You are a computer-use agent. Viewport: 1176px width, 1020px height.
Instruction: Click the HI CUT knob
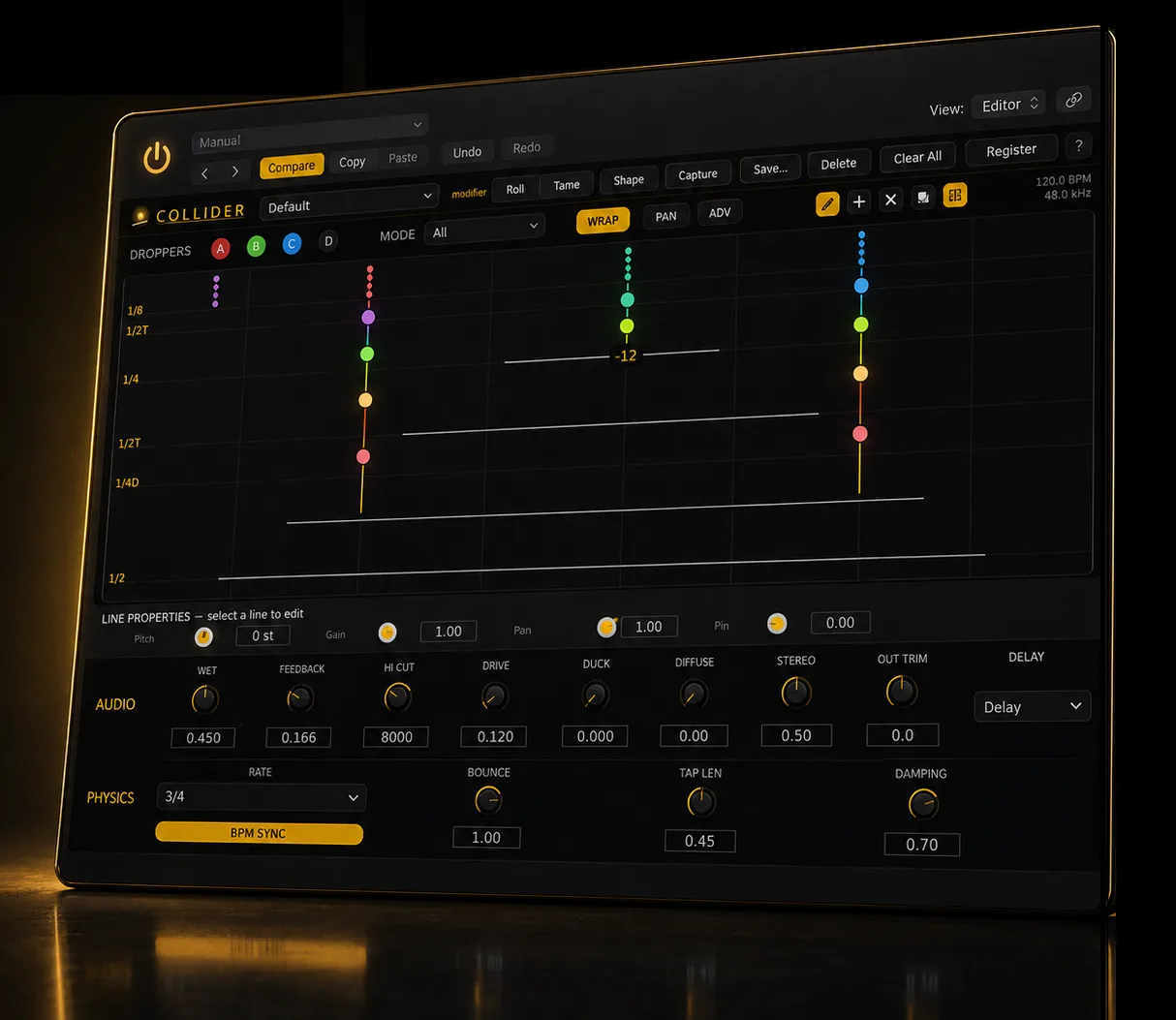pos(398,696)
